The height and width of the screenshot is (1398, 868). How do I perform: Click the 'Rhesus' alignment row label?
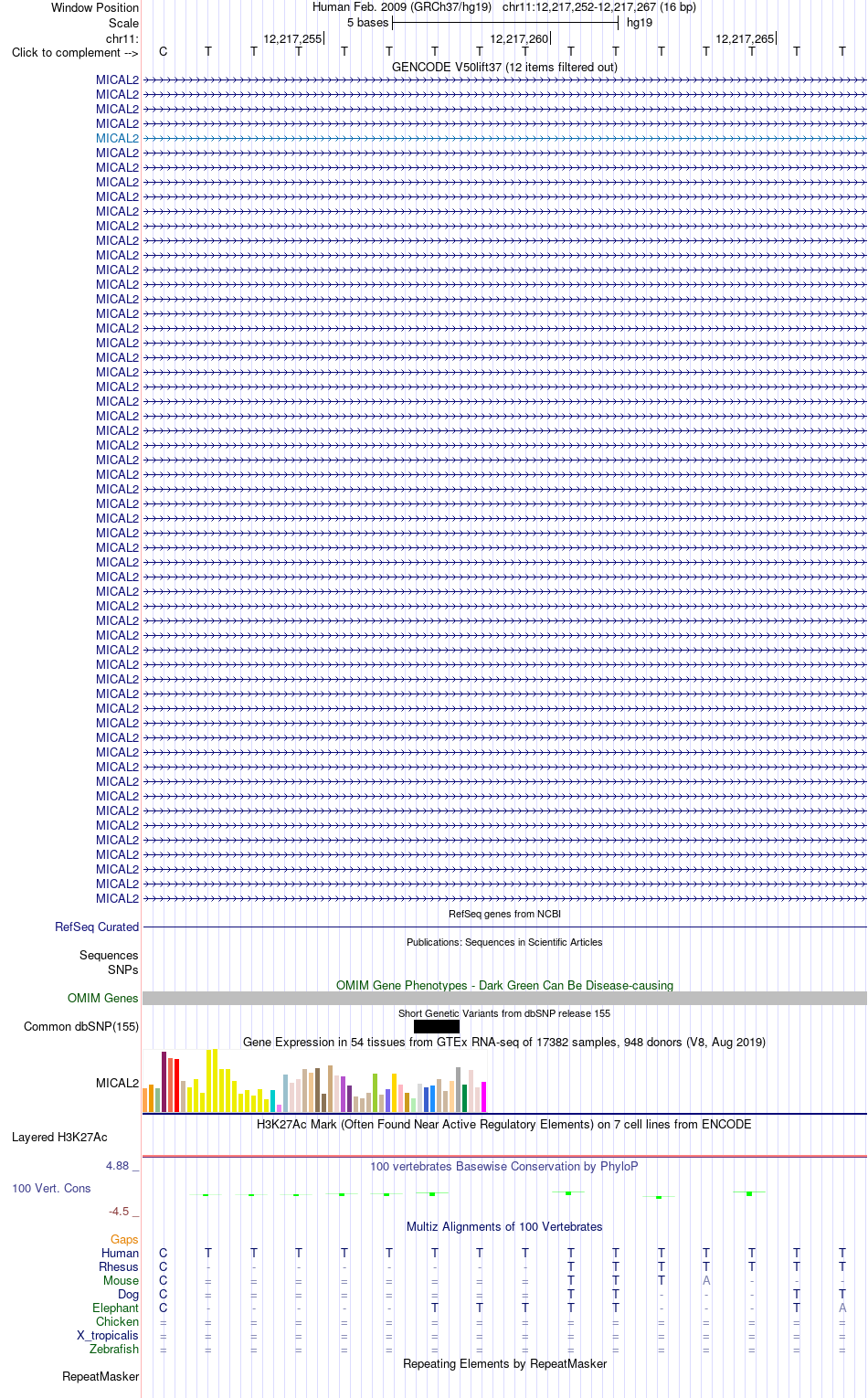point(119,1266)
